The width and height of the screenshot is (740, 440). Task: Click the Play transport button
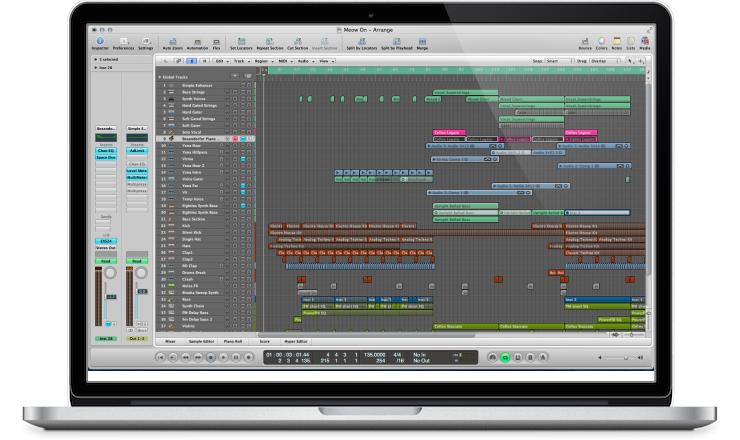point(224,357)
